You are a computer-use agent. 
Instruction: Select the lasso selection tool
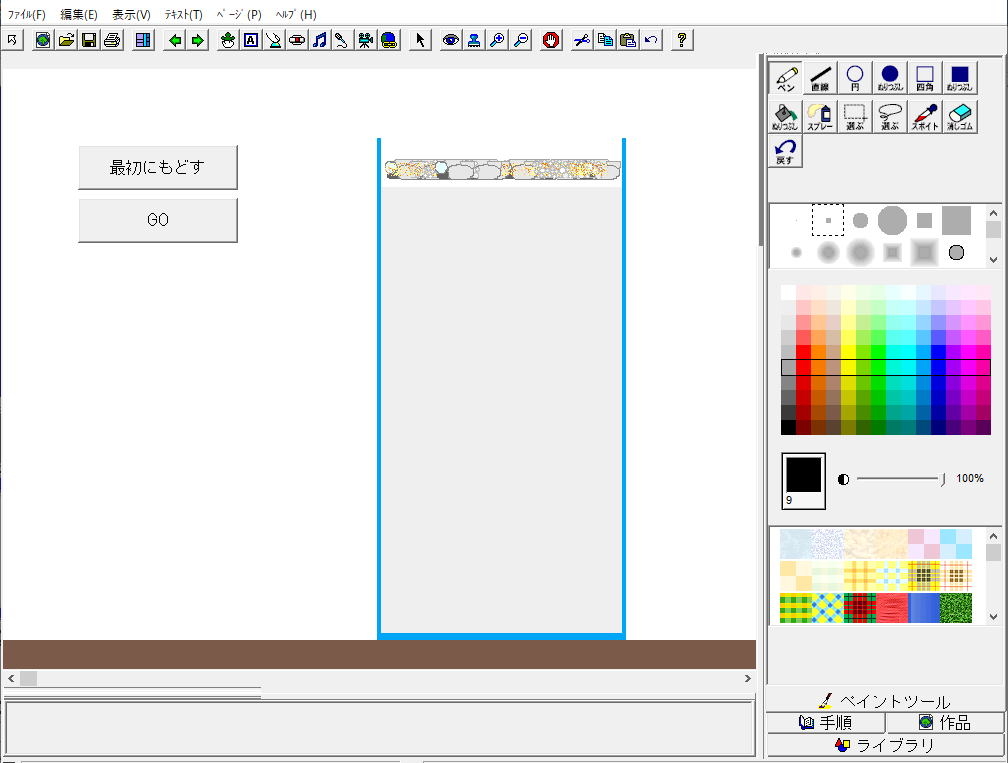(889, 117)
